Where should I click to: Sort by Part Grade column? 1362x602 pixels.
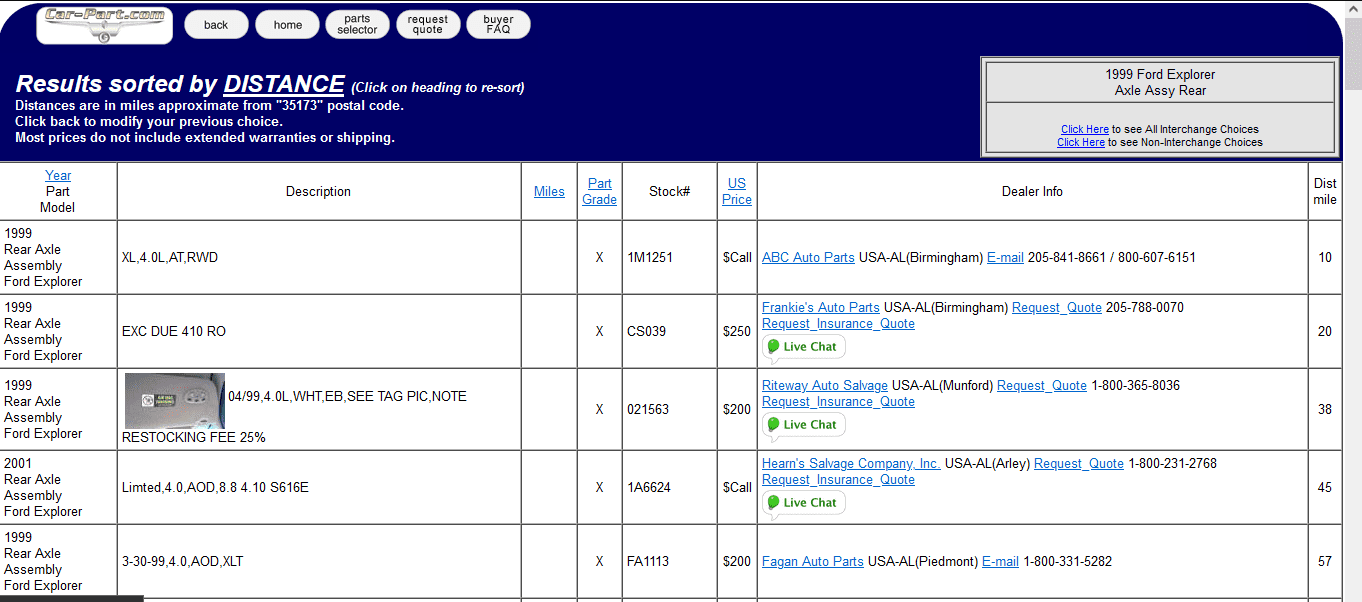tap(599, 191)
